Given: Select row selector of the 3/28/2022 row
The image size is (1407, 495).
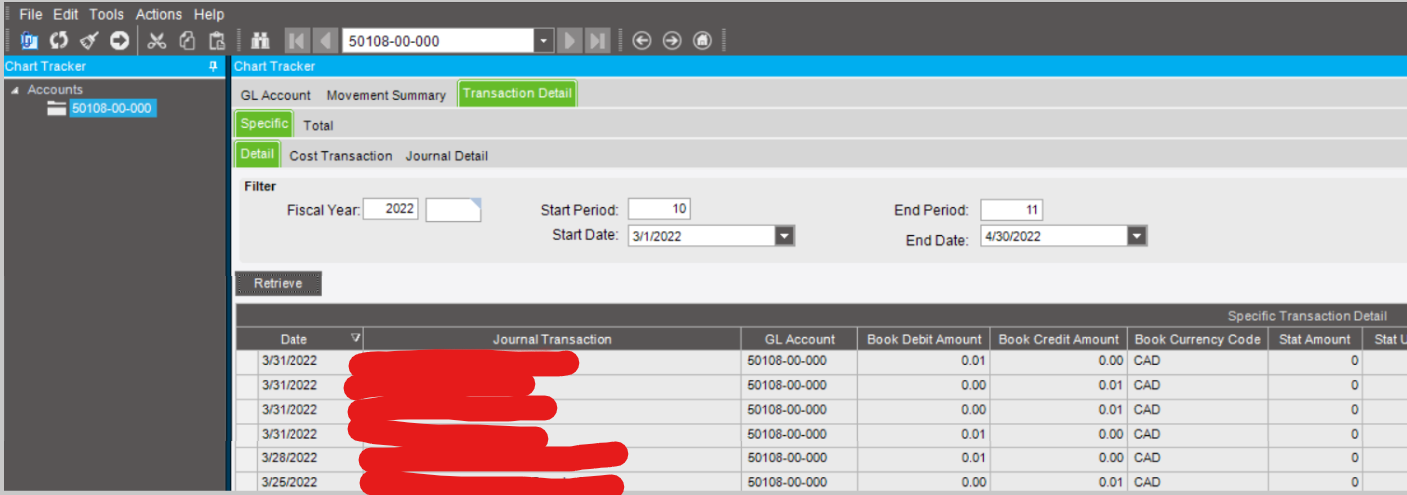Looking at the screenshot, I should pyautogui.click(x=247, y=458).
